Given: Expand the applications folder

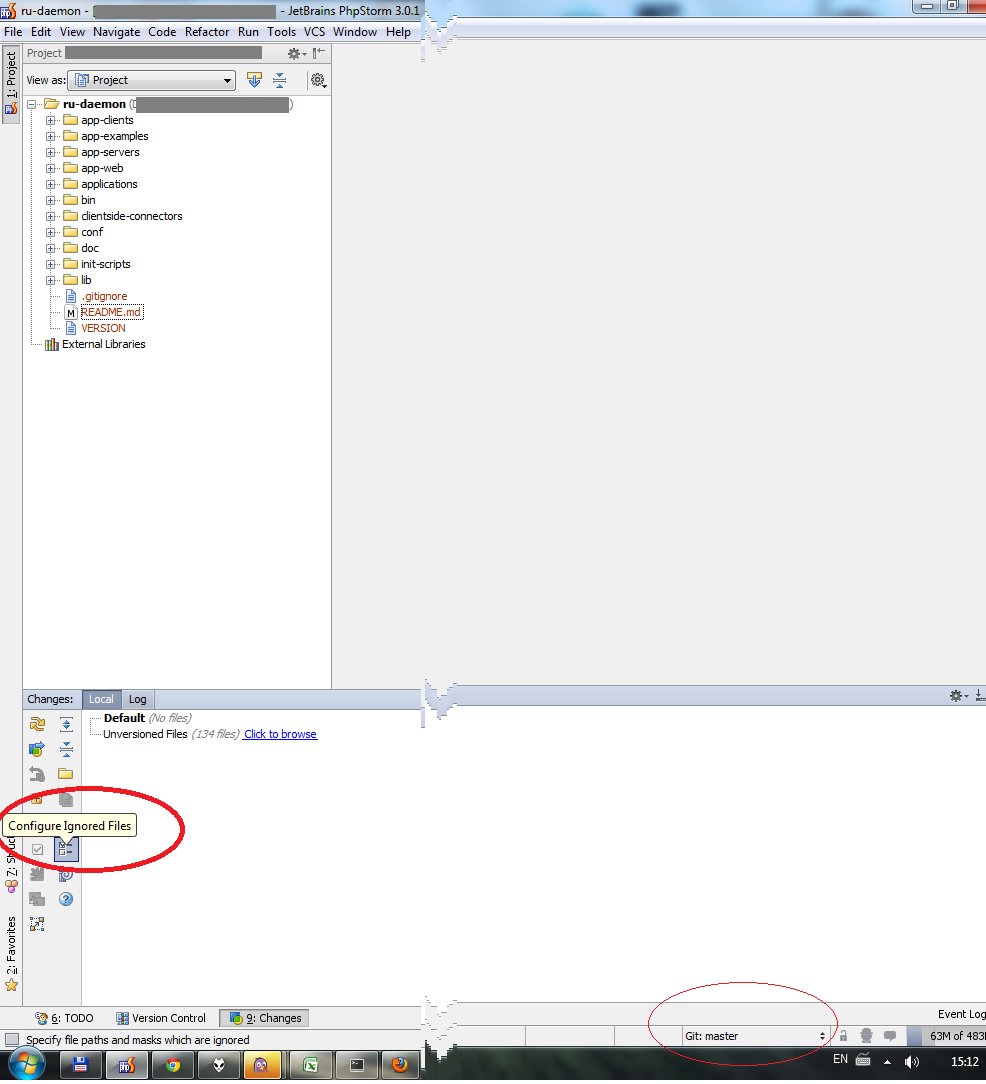Looking at the screenshot, I should click(x=50, y=185).
